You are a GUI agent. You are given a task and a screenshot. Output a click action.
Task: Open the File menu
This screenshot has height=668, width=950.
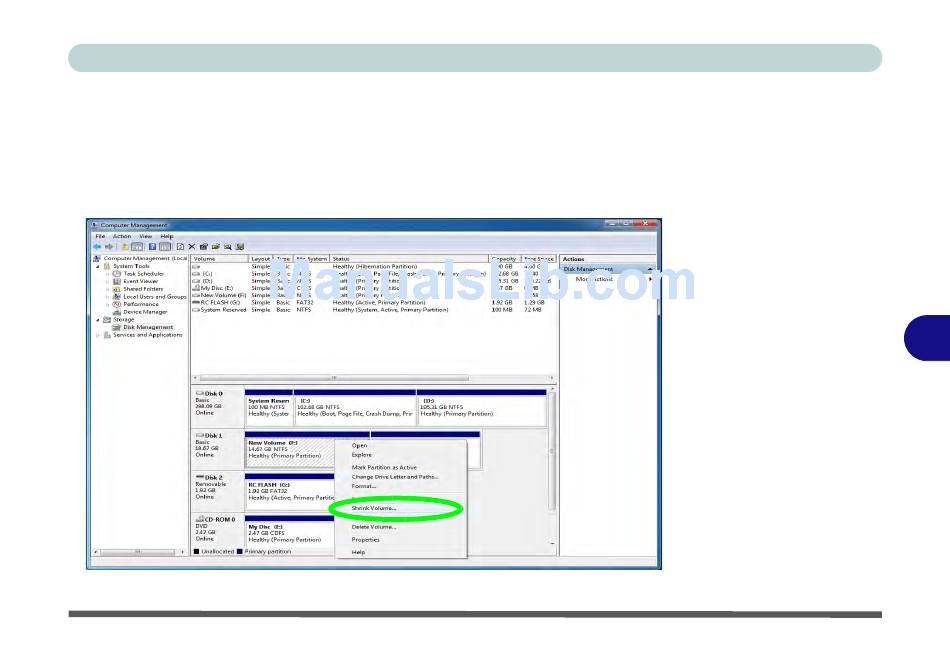point(101,237)
